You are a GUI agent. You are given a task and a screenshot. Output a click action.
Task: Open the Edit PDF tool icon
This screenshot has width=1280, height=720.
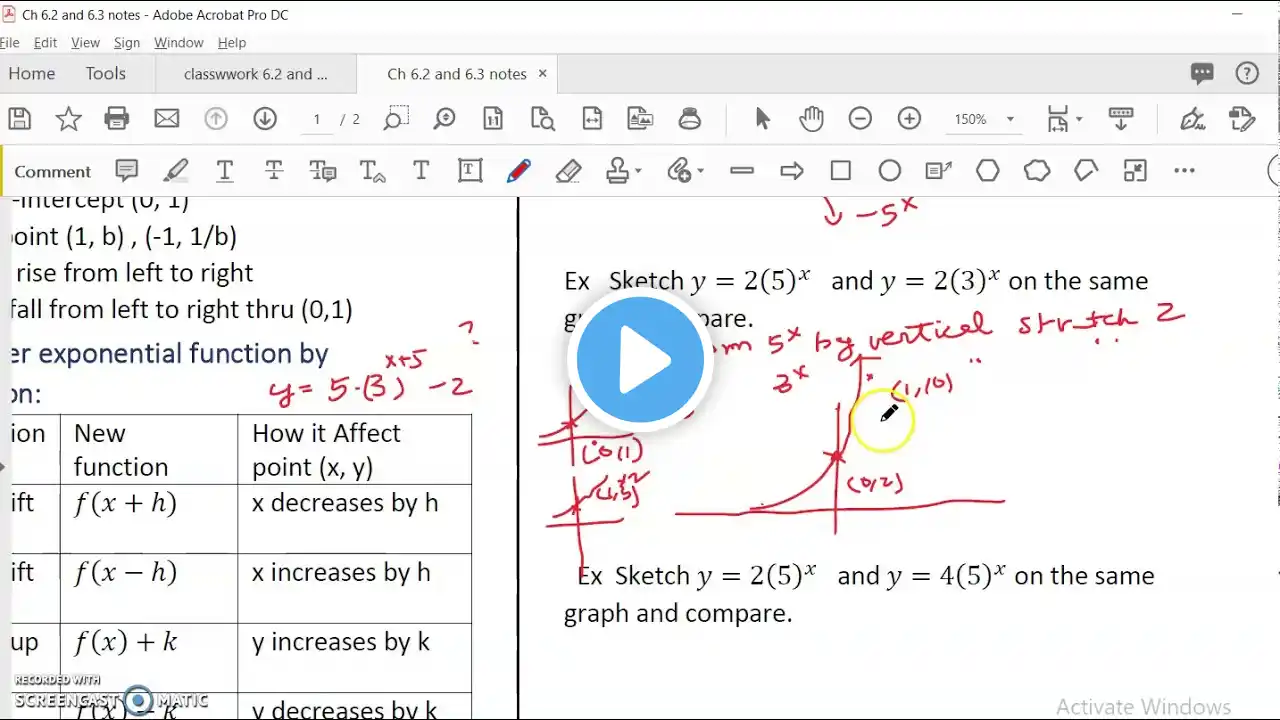(1241, 119)
